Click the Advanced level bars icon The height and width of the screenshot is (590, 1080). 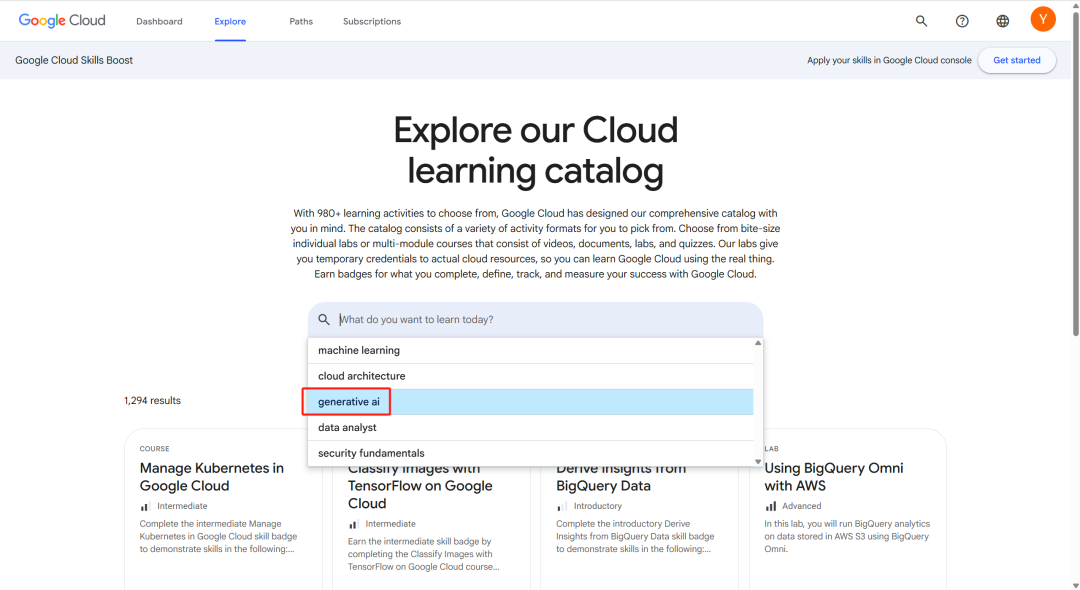coord(771,506)
